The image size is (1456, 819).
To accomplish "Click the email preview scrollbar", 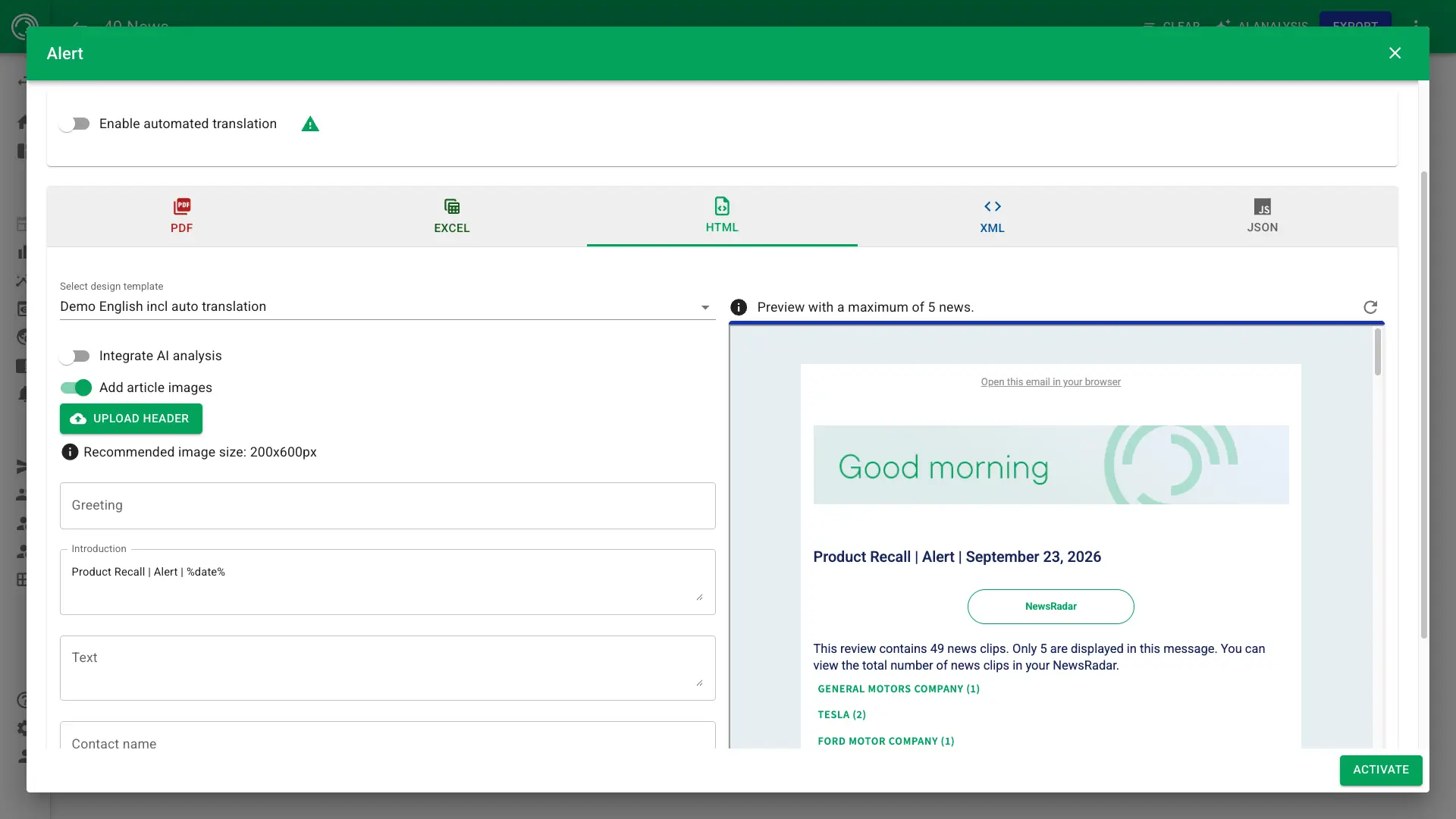I will 1378,352.
